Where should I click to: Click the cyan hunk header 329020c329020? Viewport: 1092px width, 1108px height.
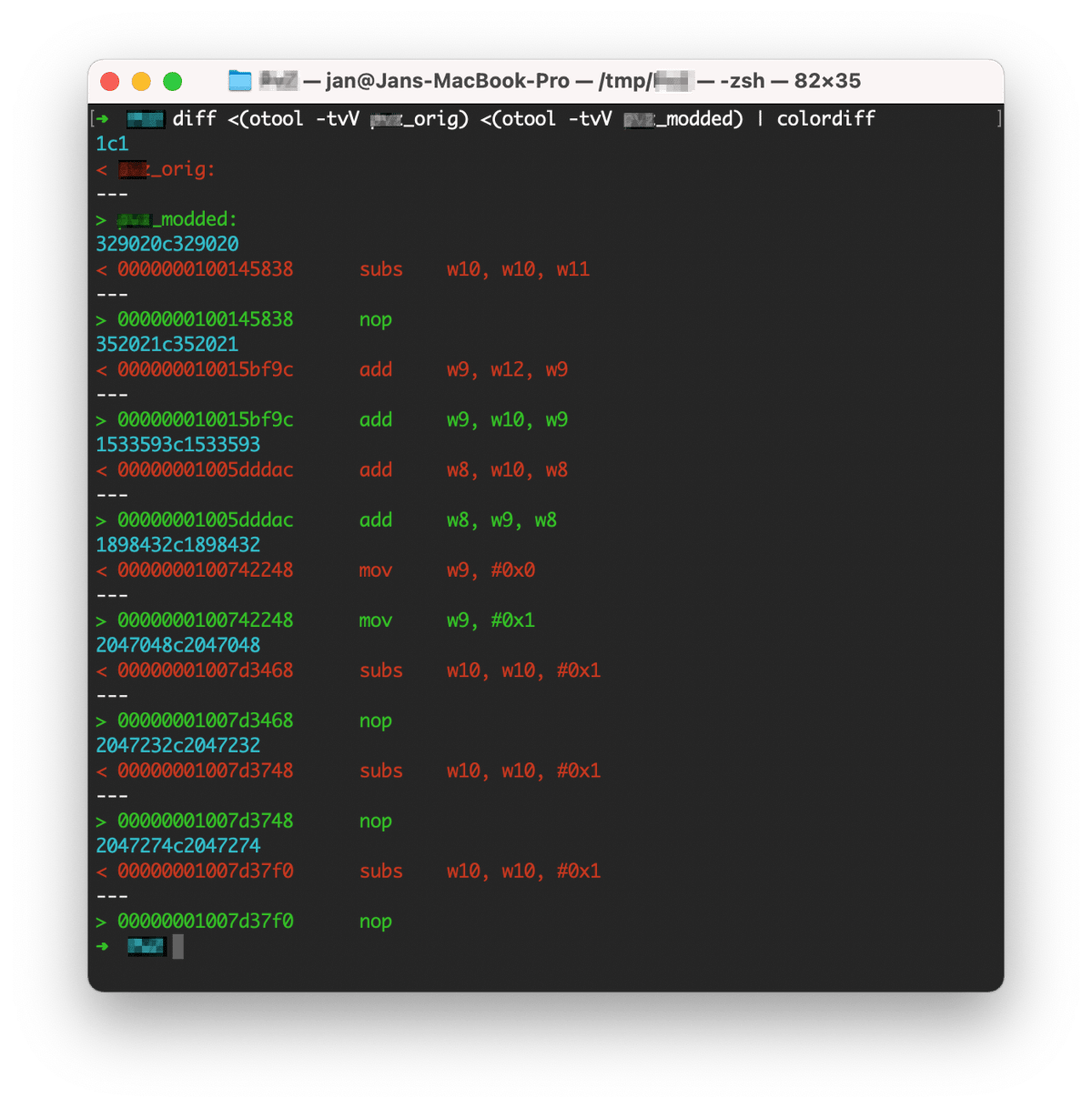click(x=167, y=244)
